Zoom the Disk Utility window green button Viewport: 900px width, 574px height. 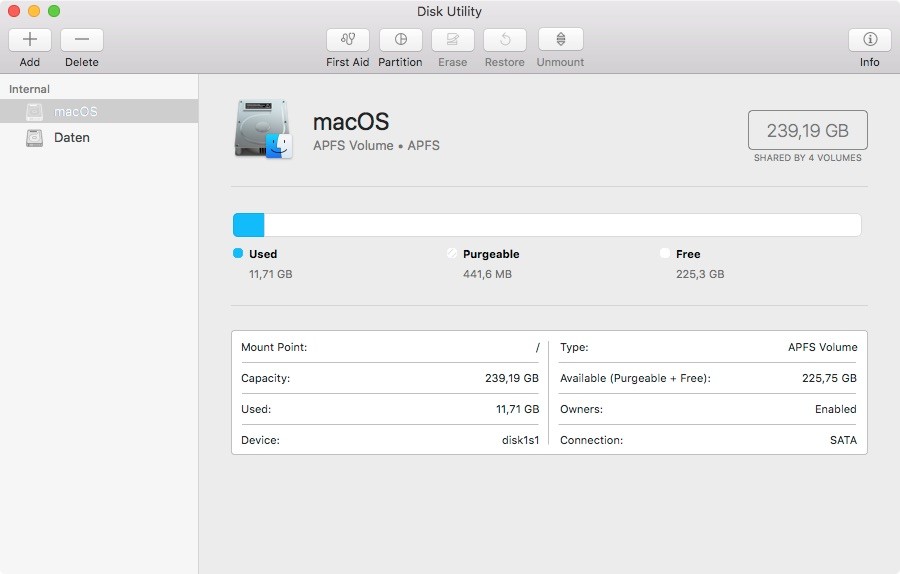pos(54,11)
